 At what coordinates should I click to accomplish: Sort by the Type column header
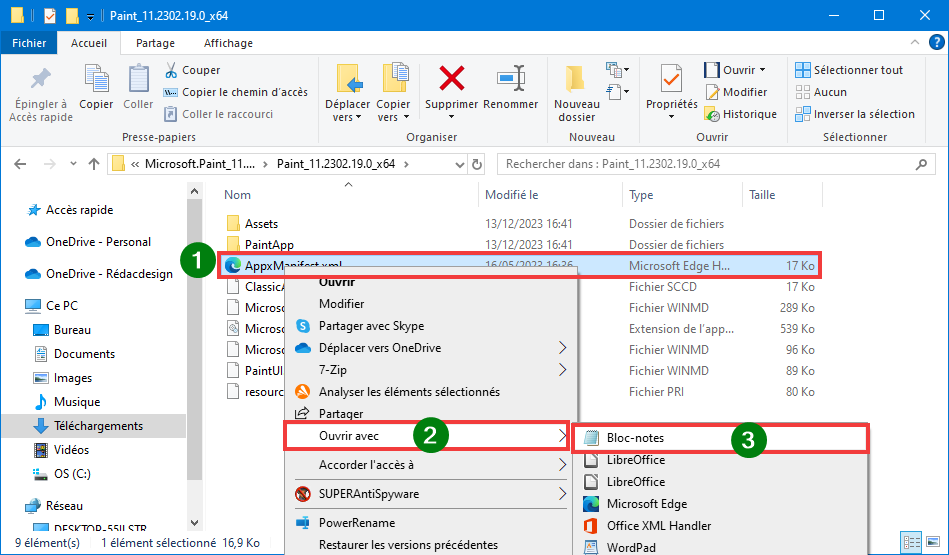point(641,195)
